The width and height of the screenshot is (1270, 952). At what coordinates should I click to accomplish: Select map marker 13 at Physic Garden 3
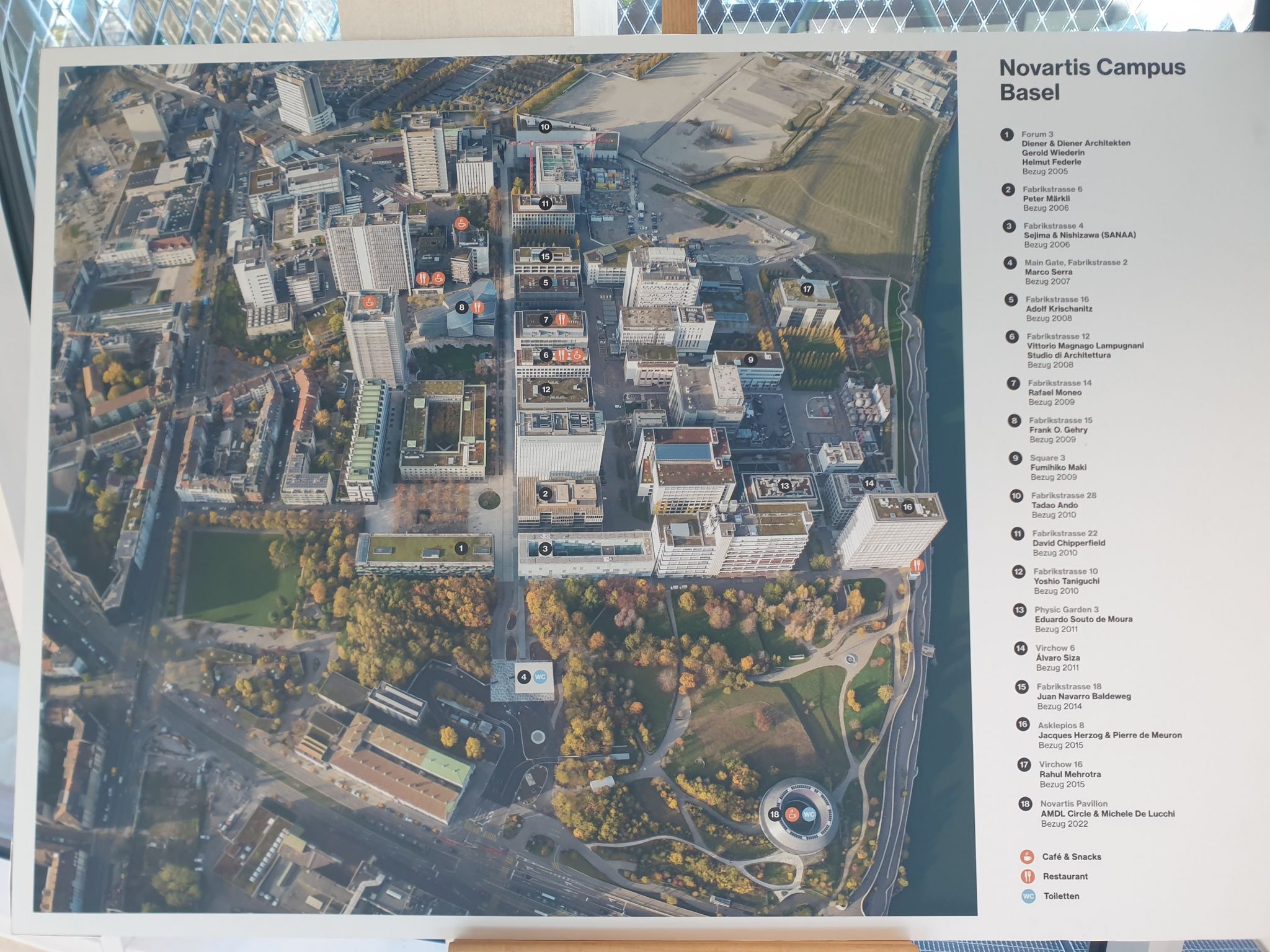(784, 486)
